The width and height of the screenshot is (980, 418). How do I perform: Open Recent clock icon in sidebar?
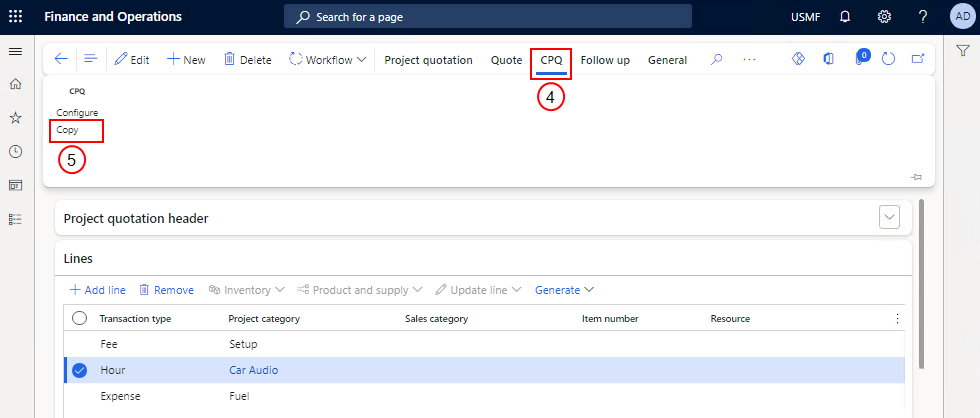click(x=15, y=151)
